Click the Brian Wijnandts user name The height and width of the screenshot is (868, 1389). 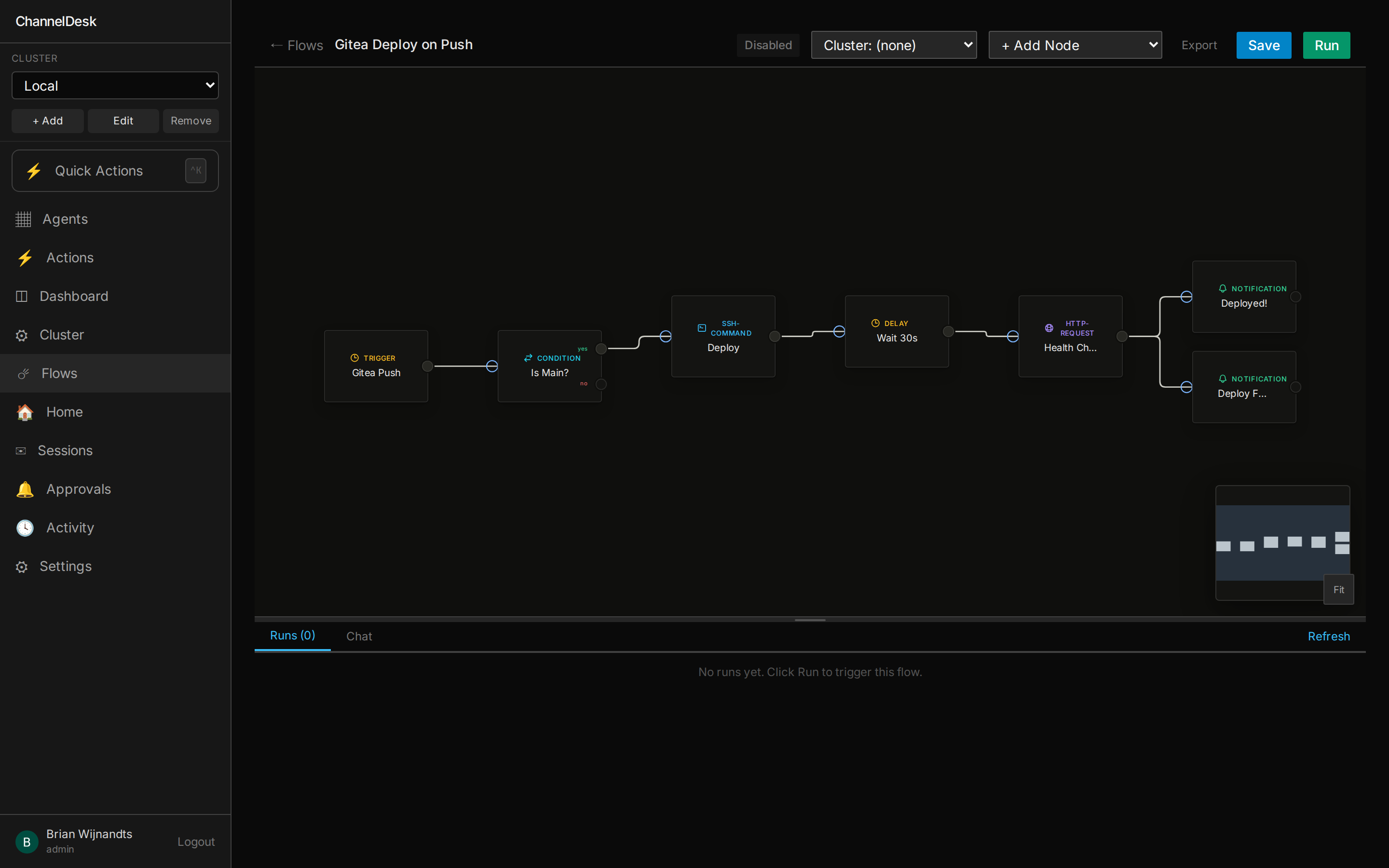(89, 834)
